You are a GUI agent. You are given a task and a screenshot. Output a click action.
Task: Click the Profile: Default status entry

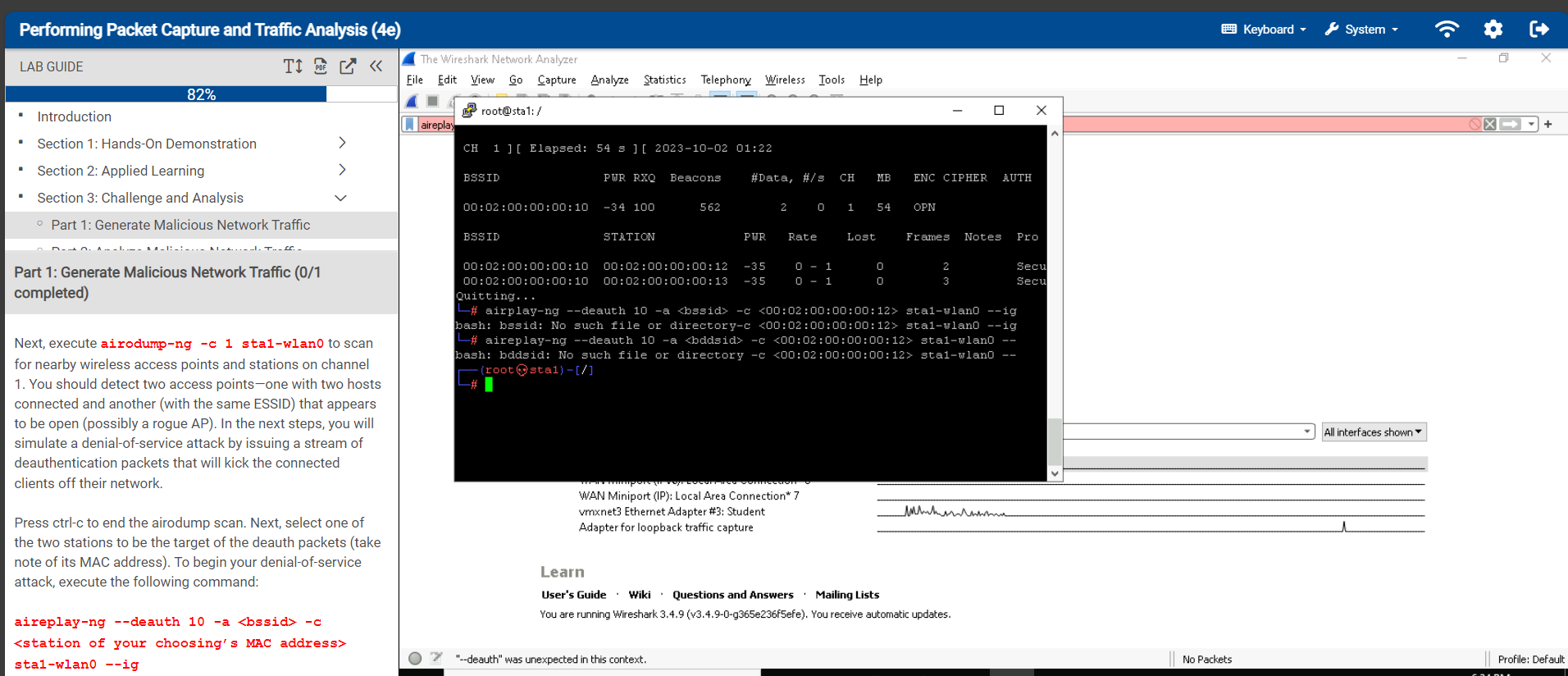[1530, 659]
